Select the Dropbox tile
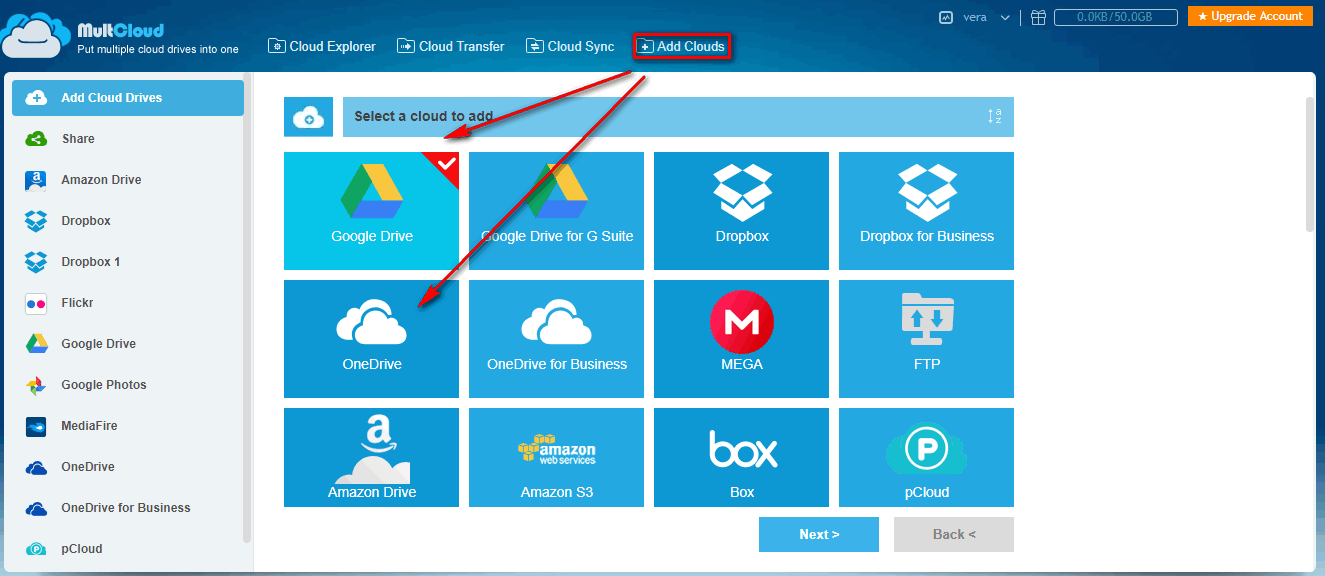Image resolution: width=1325 pixels, height=576 pixels. click(742, 211)
